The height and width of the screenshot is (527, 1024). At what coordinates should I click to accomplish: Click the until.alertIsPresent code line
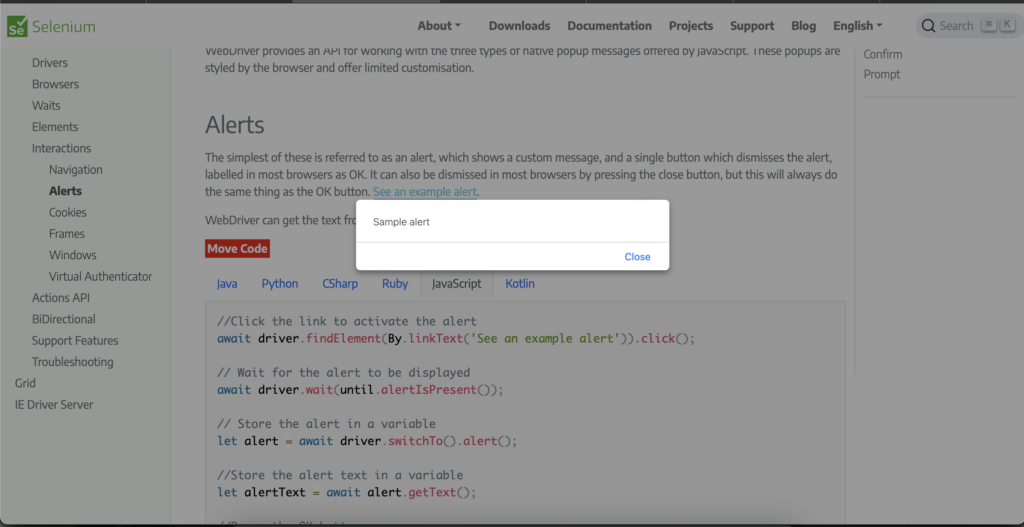pyautogui.click(x=360, y=390)
